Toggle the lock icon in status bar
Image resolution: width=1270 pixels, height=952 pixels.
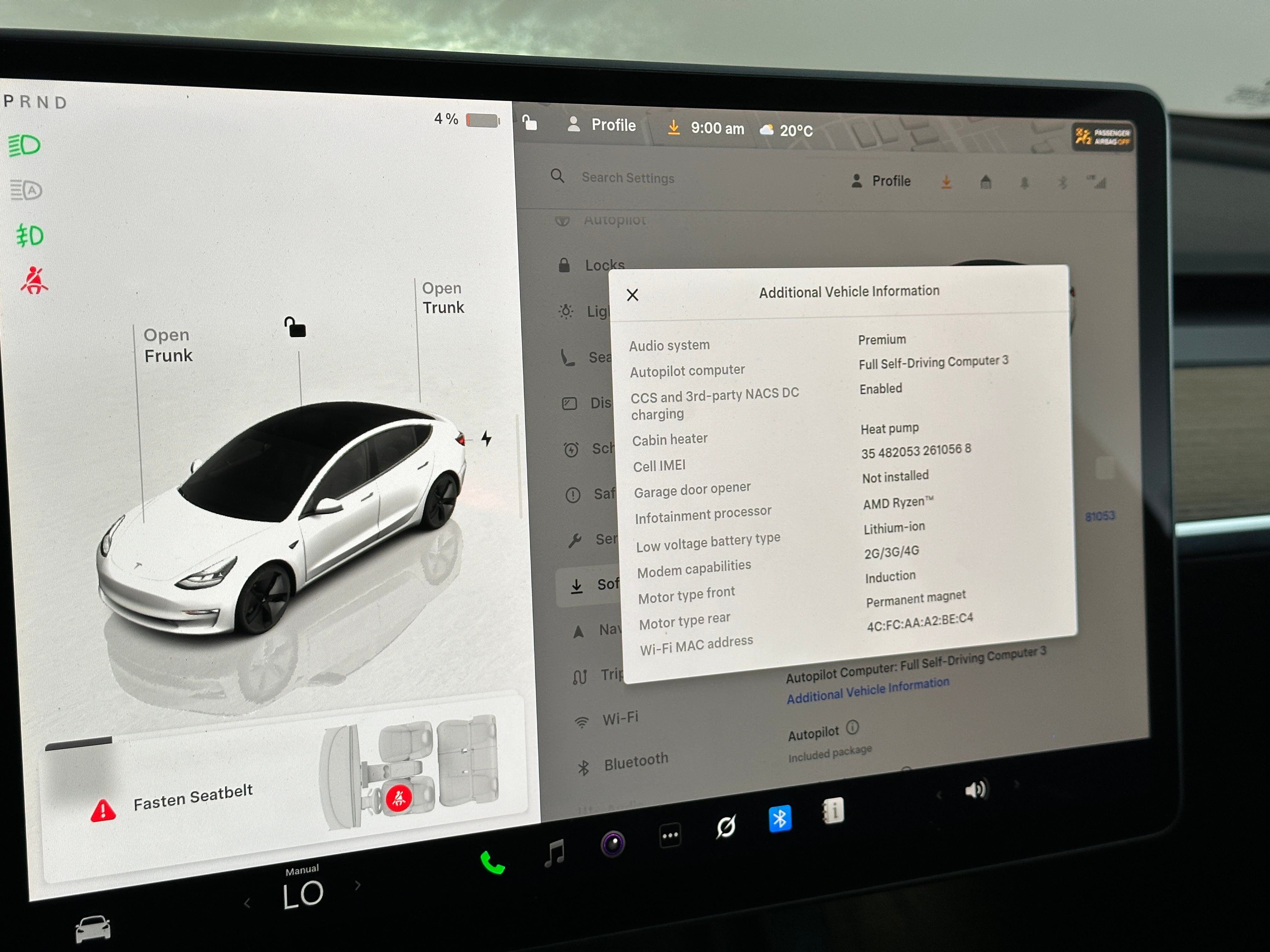click(x=529, y=123)
